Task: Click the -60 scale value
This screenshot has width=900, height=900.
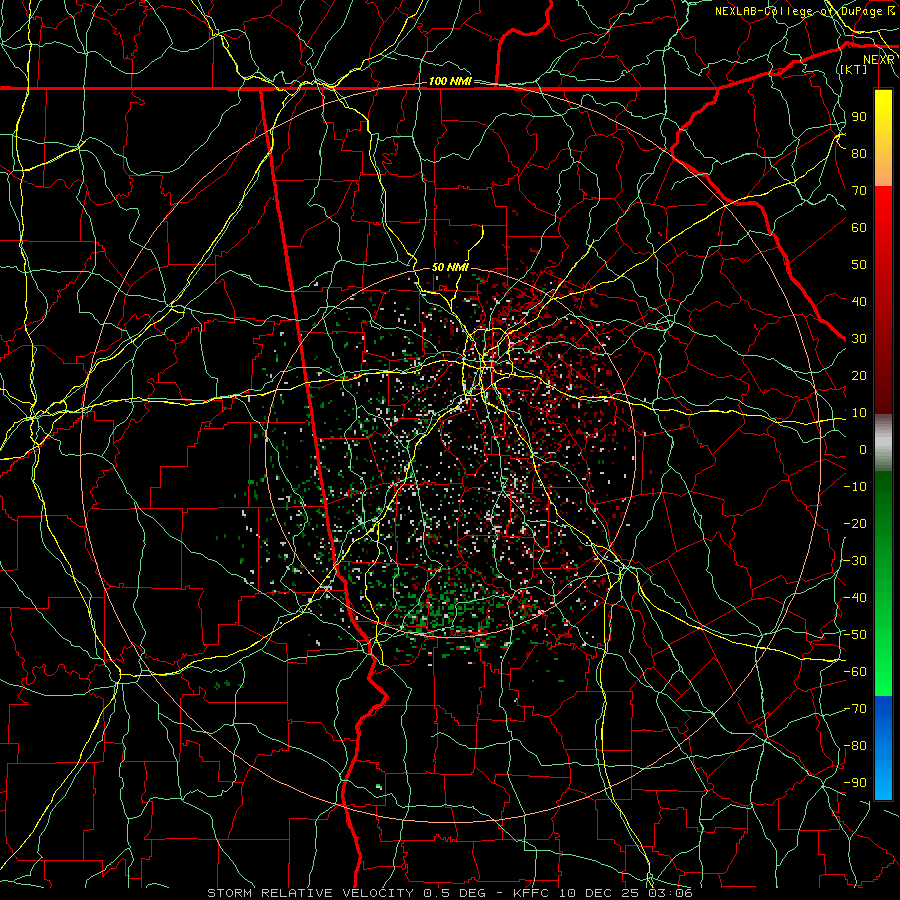Action: click(855, 672)
